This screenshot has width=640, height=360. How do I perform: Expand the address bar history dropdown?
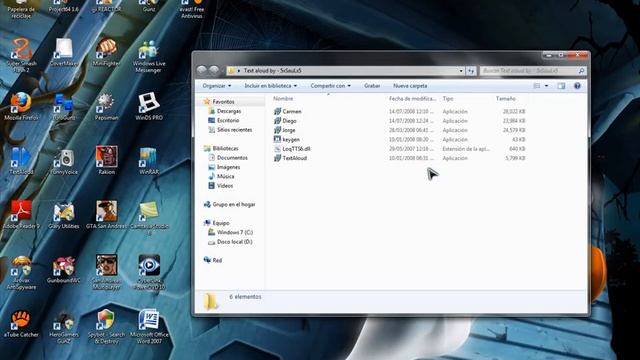click(x=461, y=71)
